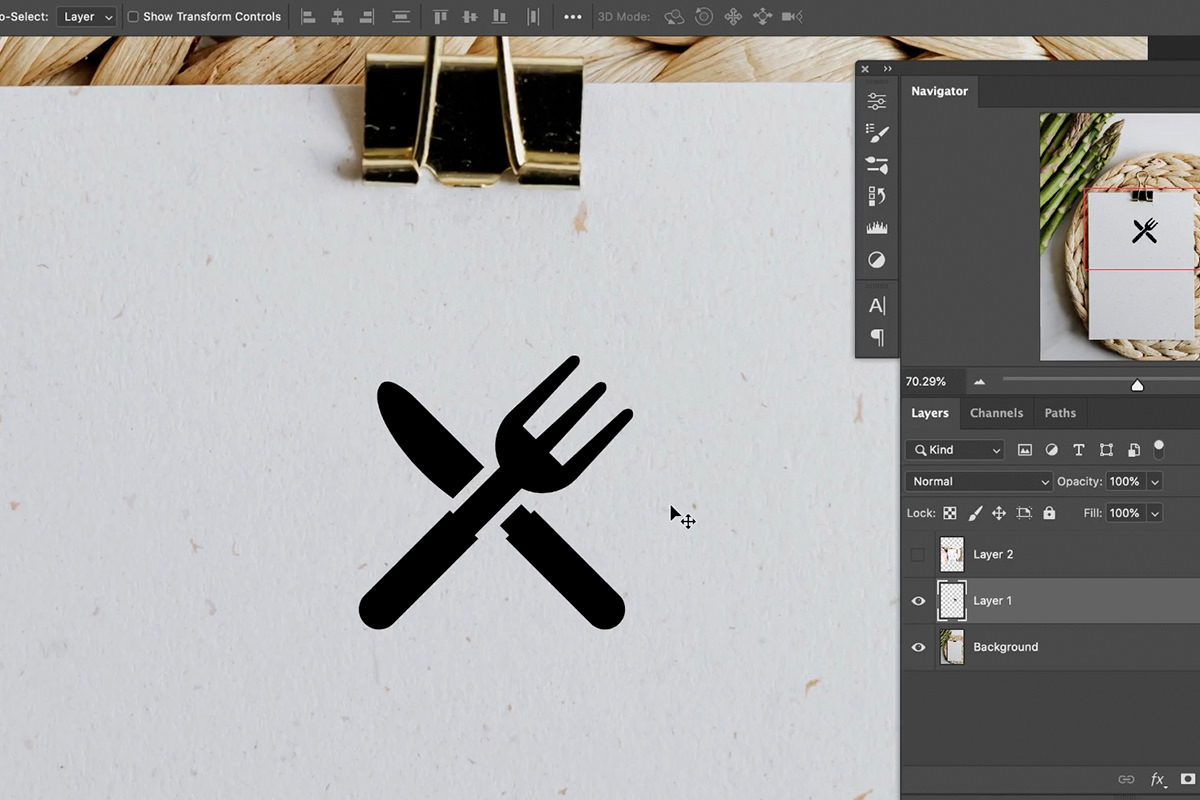Show the hidden Layer 2 visibility toggle
1200x800 pixels.
coord(918,554)
